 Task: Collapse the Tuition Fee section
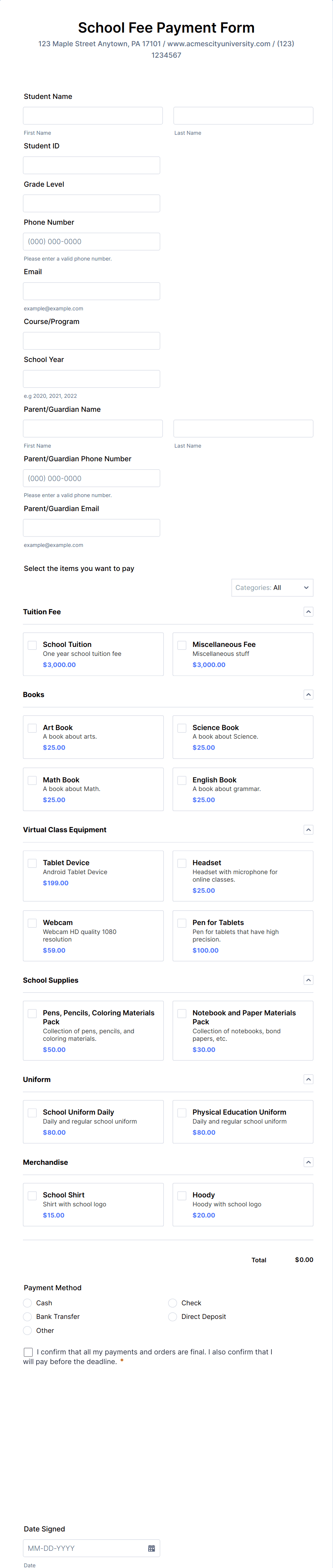[309, 612]
